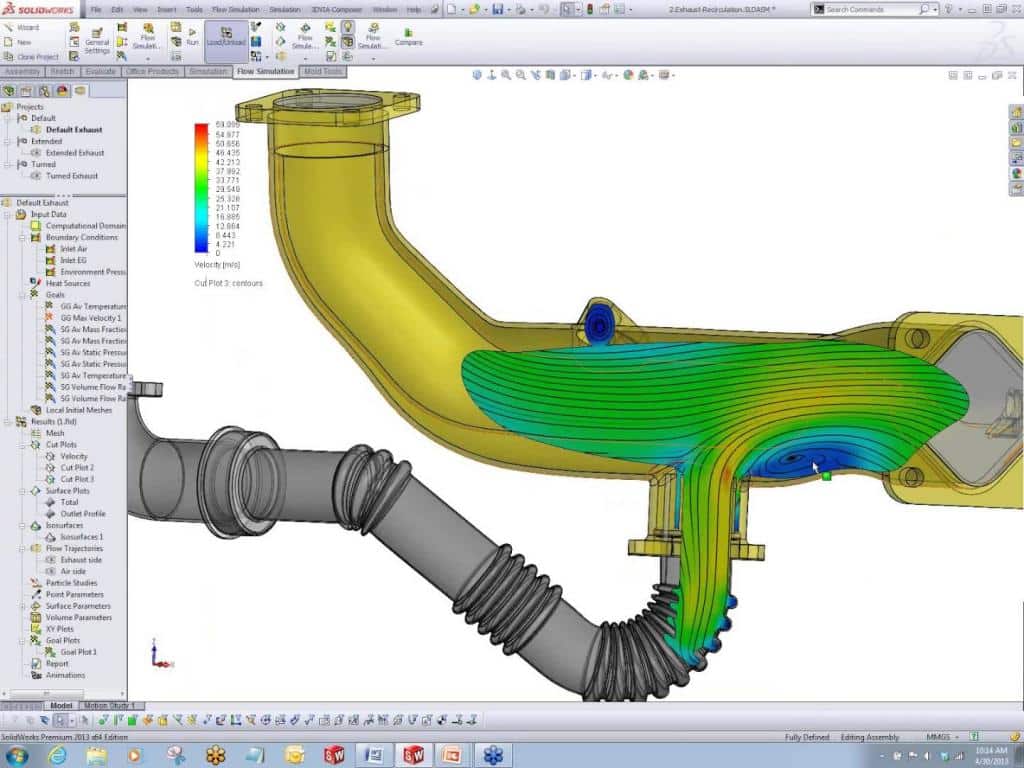Select the Cut Plot 3 tree item
1024x768 pixels.
coord(77,479)
